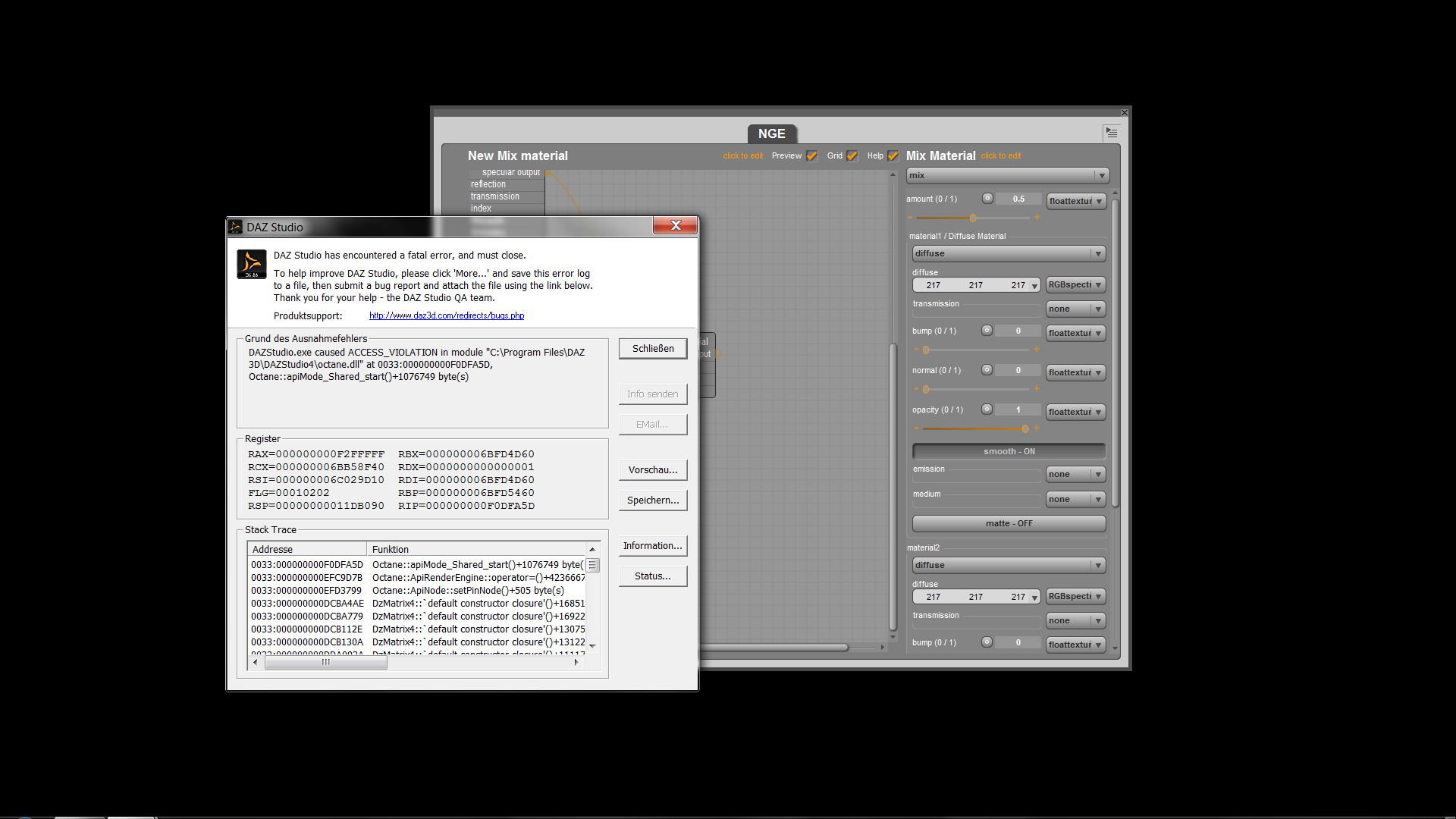Open the NGE panel menu icon
The image size is (1456, 819).
click(x=1111, y=133)
